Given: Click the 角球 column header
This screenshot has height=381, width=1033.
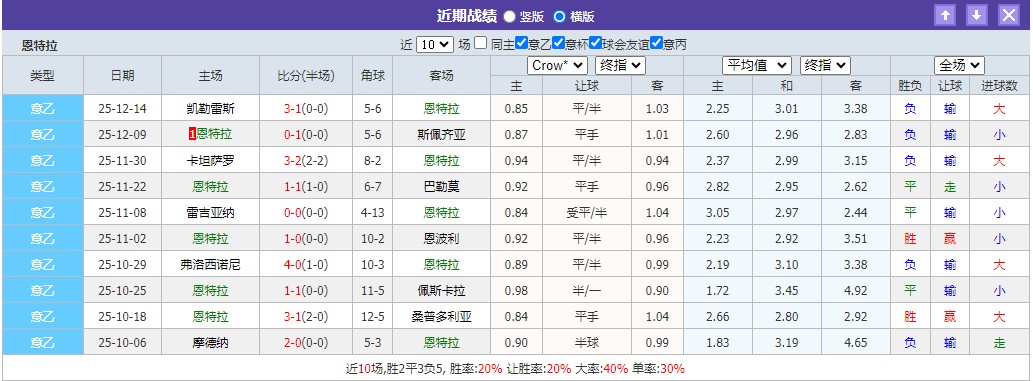Looking at the screenshot, I should pyautogui.click(x=373, y=75).
